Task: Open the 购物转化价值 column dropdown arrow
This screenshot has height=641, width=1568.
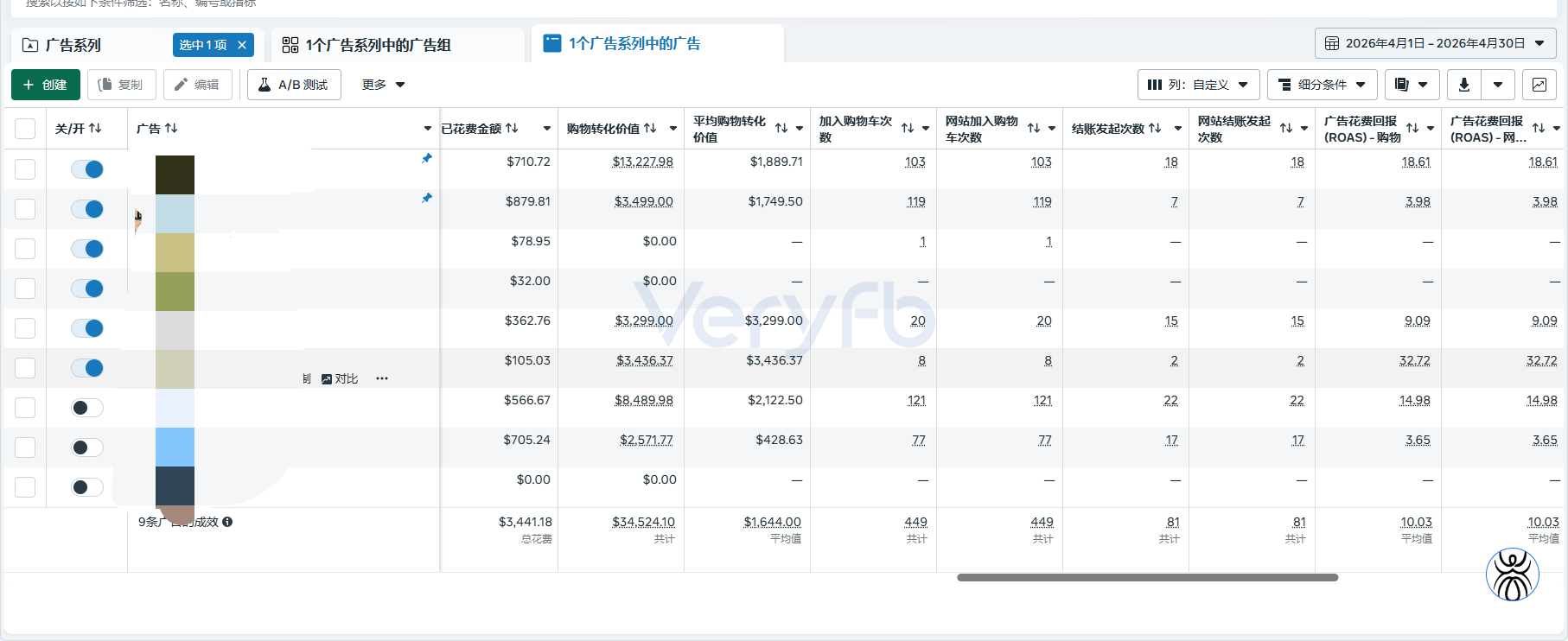Action: pyautogui.click(x=673, y=129)
